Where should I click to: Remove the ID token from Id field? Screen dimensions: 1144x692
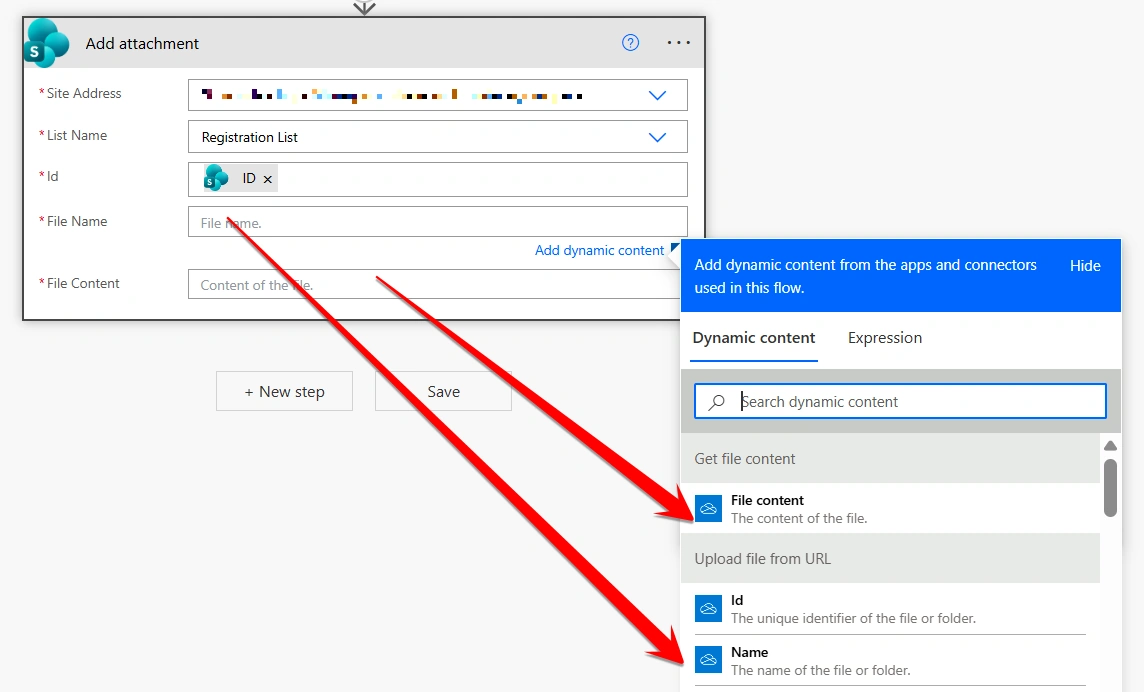(x=268, y=179)
